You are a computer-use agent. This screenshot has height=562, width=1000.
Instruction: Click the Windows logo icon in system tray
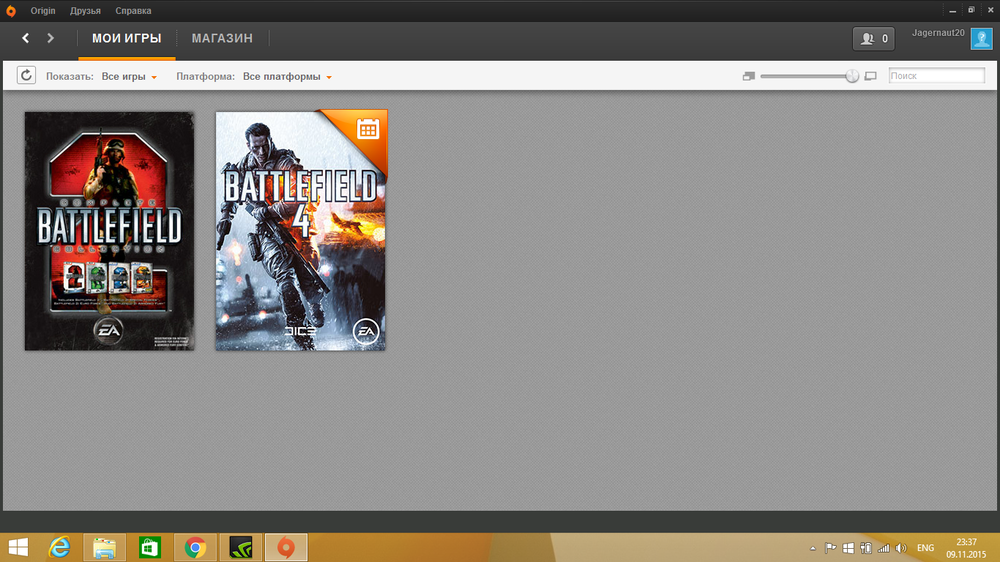pos(848,548)
